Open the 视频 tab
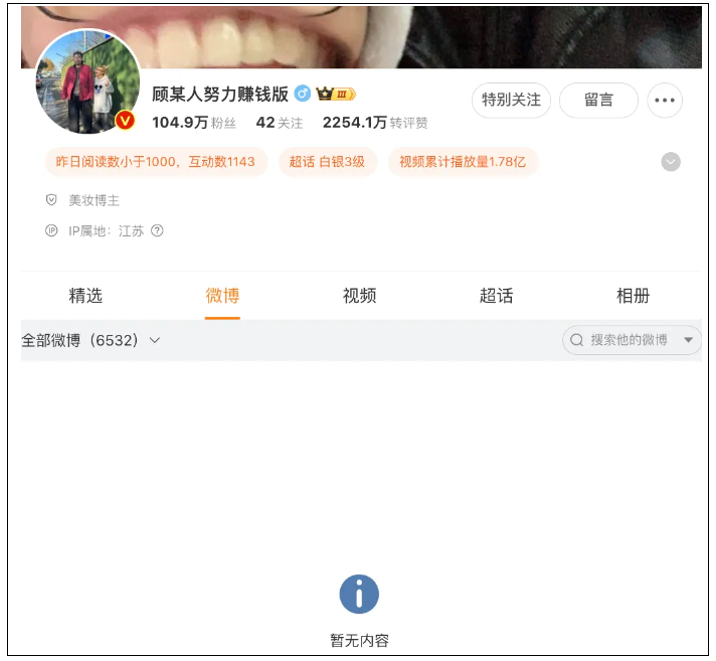716x661 pixels. (x=359, y=296)
